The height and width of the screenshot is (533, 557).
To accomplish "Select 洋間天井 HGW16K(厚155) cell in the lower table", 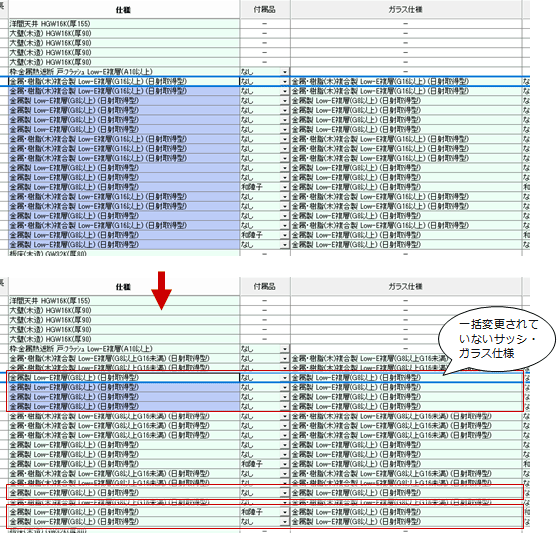I will (124, 301).
